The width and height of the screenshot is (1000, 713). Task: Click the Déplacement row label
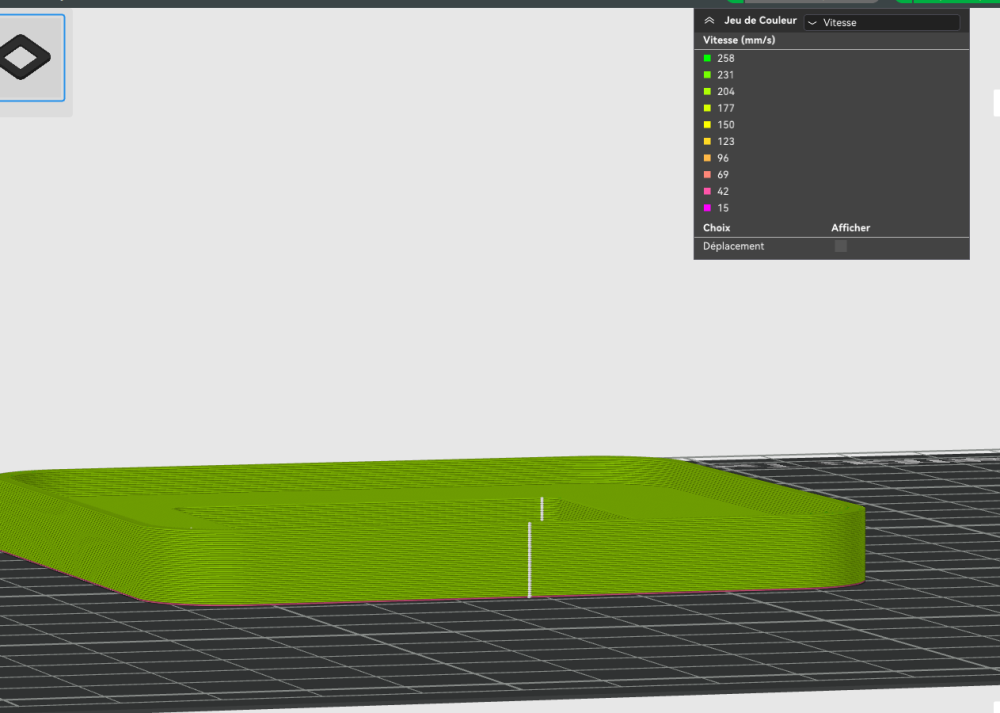coord(733,246)
